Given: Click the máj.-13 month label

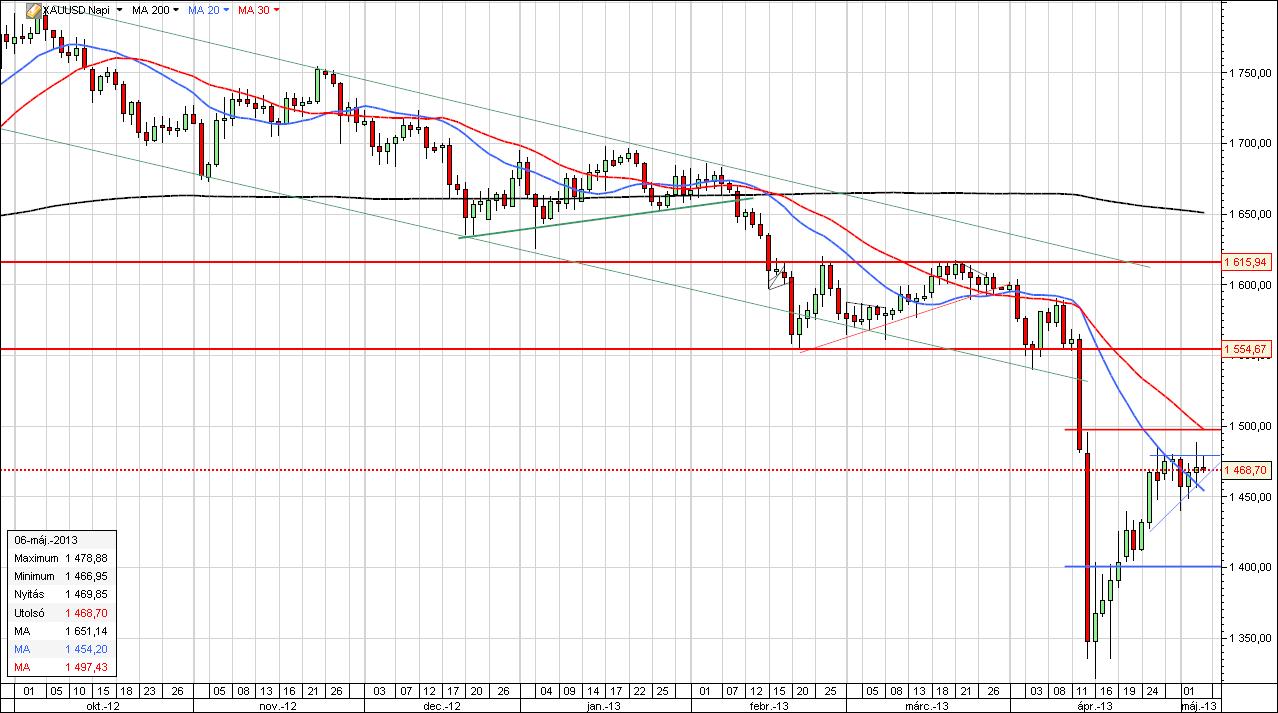Looking at the screenshot, I should pos(1199,706).
